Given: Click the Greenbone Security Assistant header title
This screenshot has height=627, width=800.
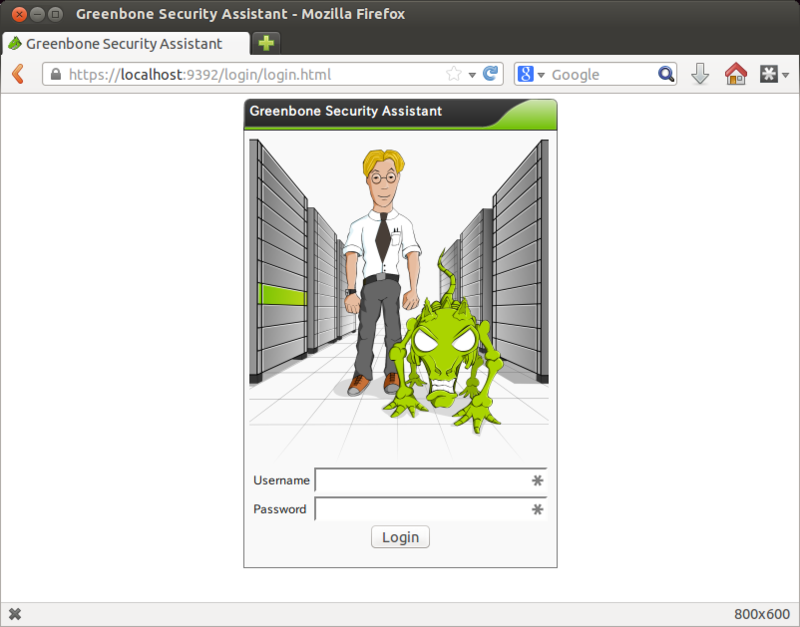Looking at the screenshot, I should pos(345,111).
